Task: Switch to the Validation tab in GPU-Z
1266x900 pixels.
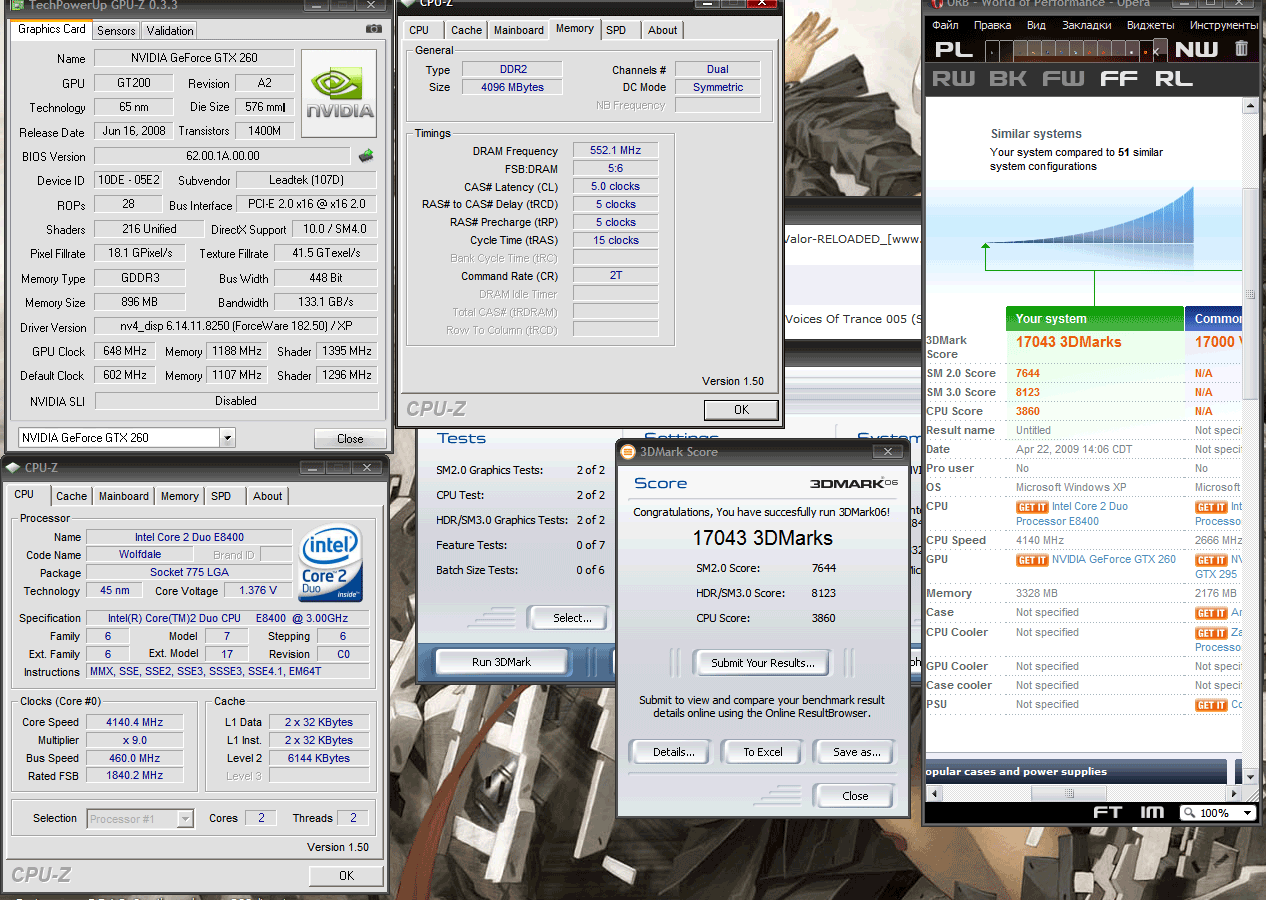Action: click(x=168, y=30)
